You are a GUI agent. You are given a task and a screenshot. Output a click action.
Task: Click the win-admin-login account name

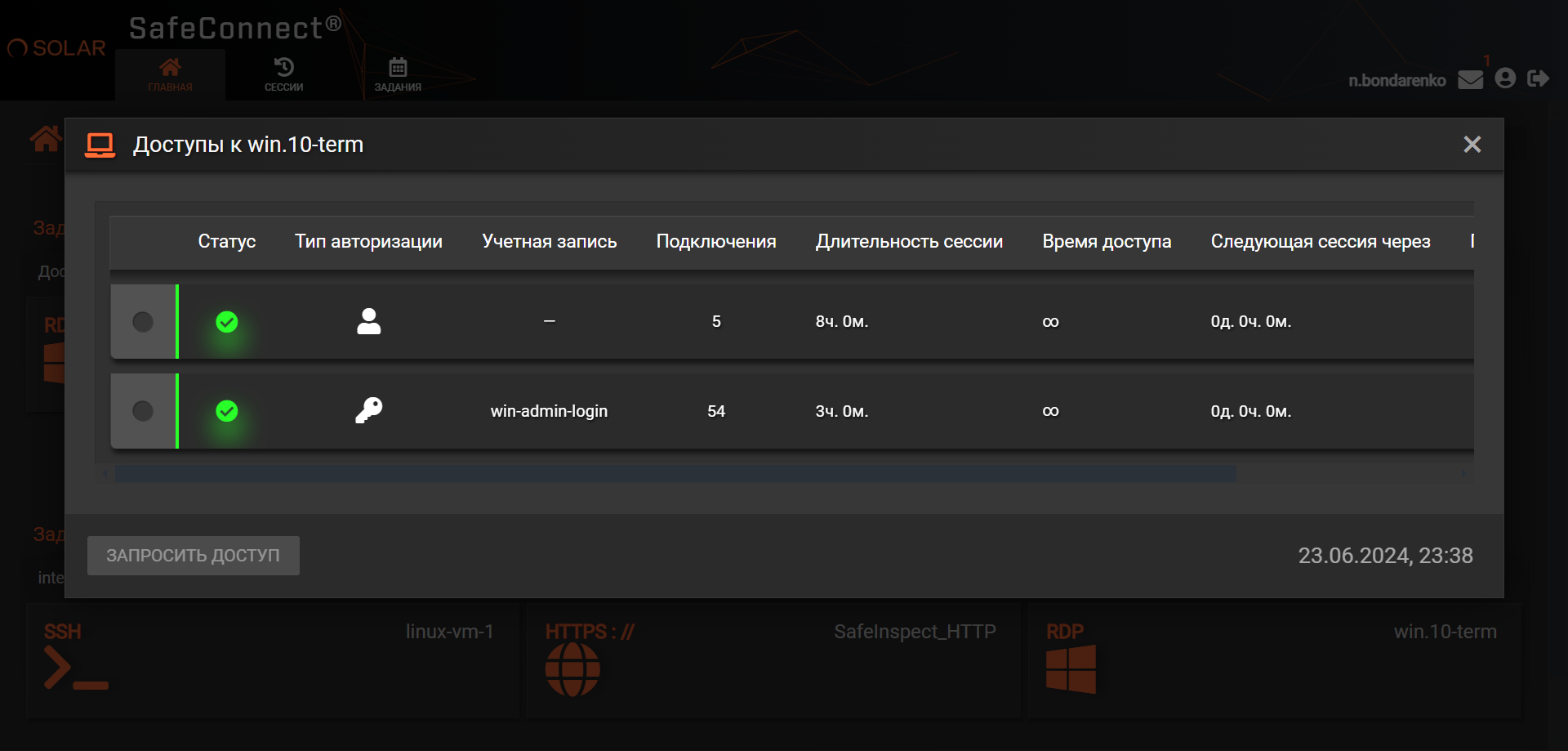coord(549,411)
